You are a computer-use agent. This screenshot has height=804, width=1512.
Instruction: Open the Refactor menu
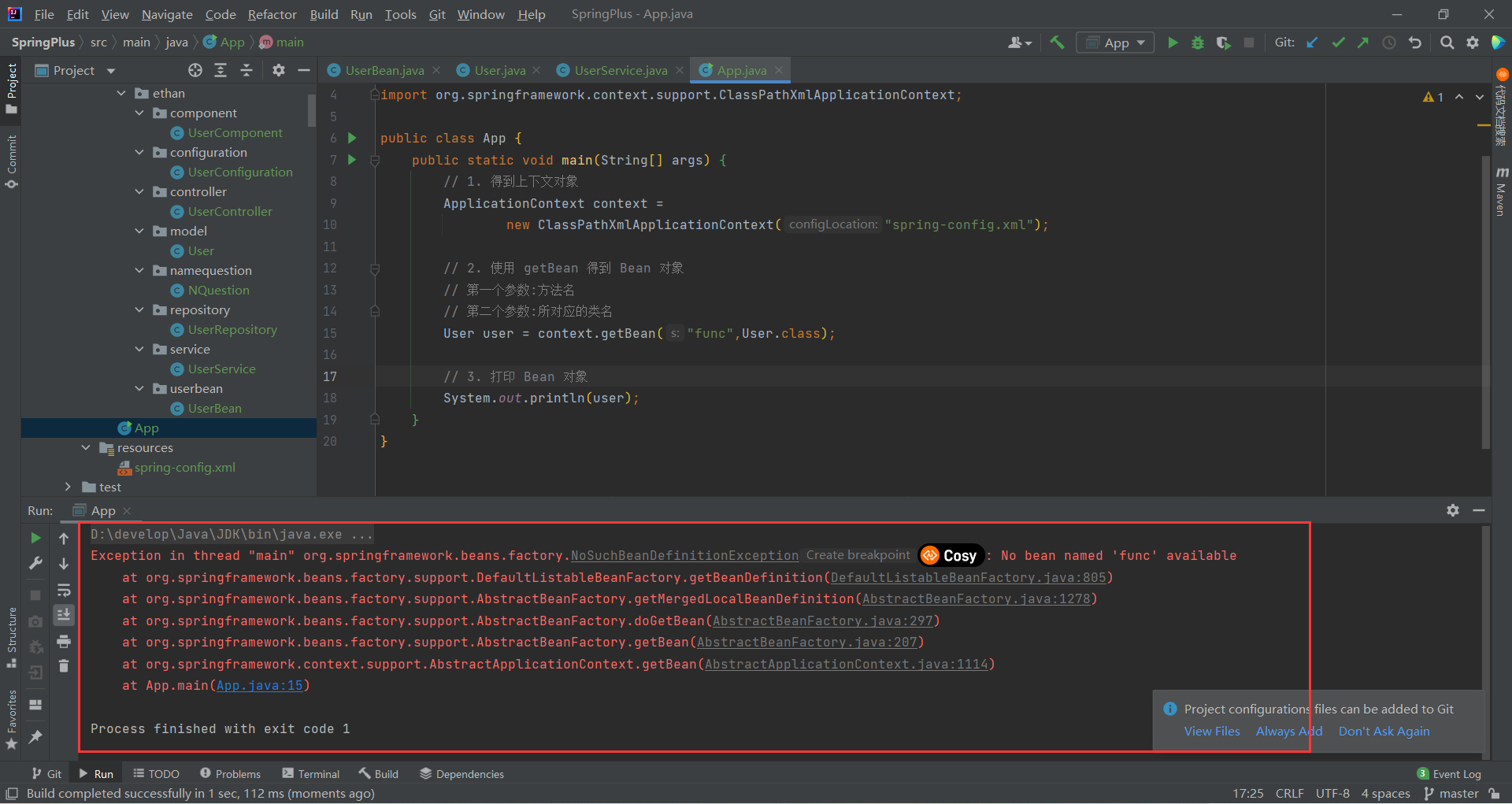(x=272, y=14)
